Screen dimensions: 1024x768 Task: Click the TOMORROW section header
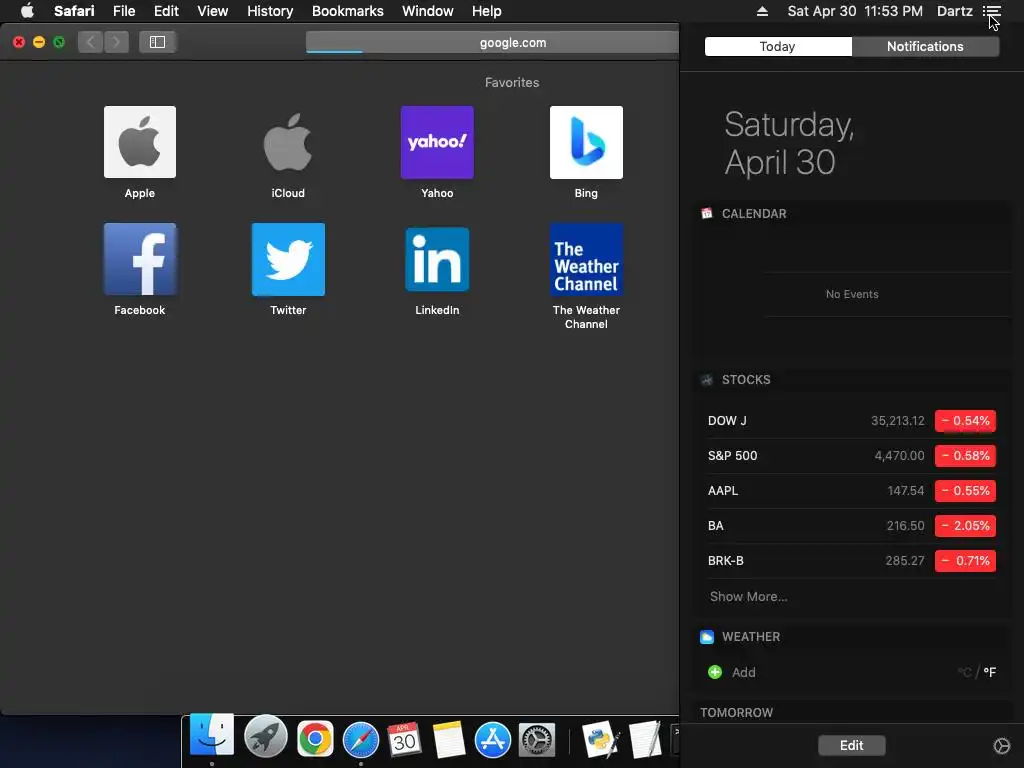point(737,712)
